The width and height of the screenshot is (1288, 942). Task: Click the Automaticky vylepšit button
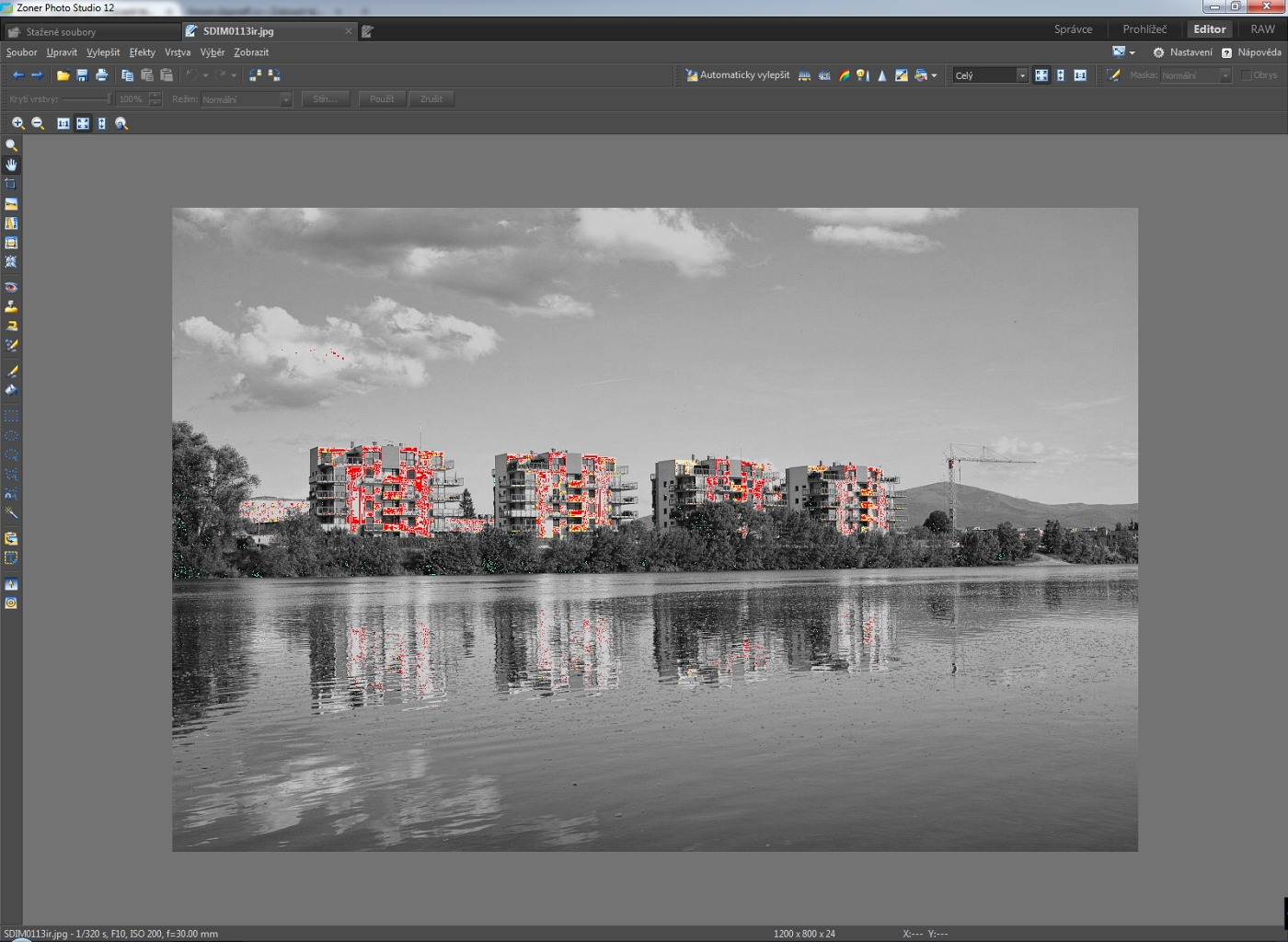[737, 75]
